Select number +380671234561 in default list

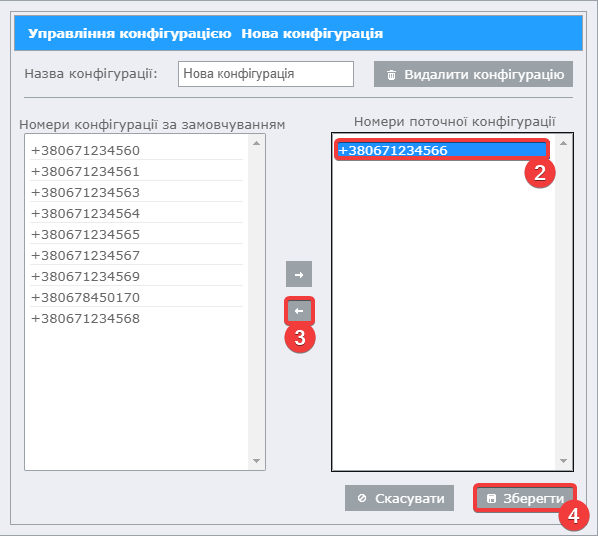click(x=137, y=171)
